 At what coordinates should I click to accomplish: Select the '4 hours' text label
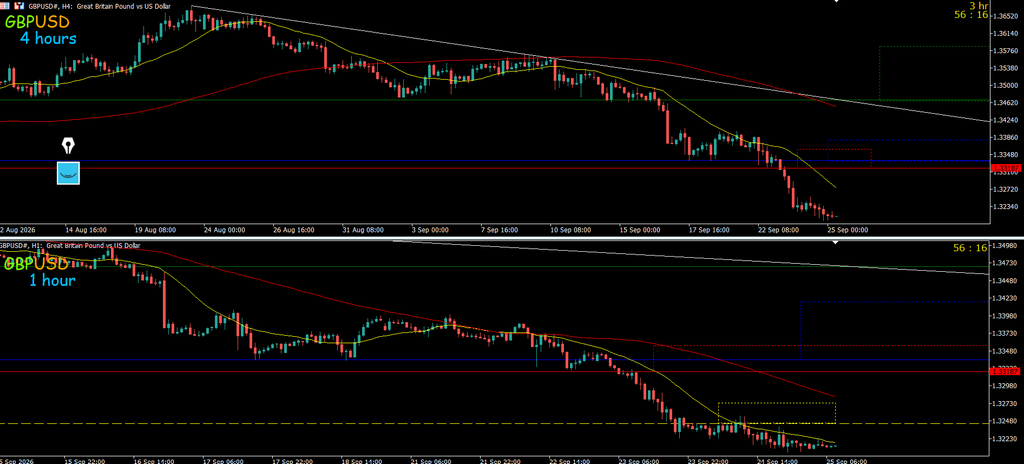(48, 39)
